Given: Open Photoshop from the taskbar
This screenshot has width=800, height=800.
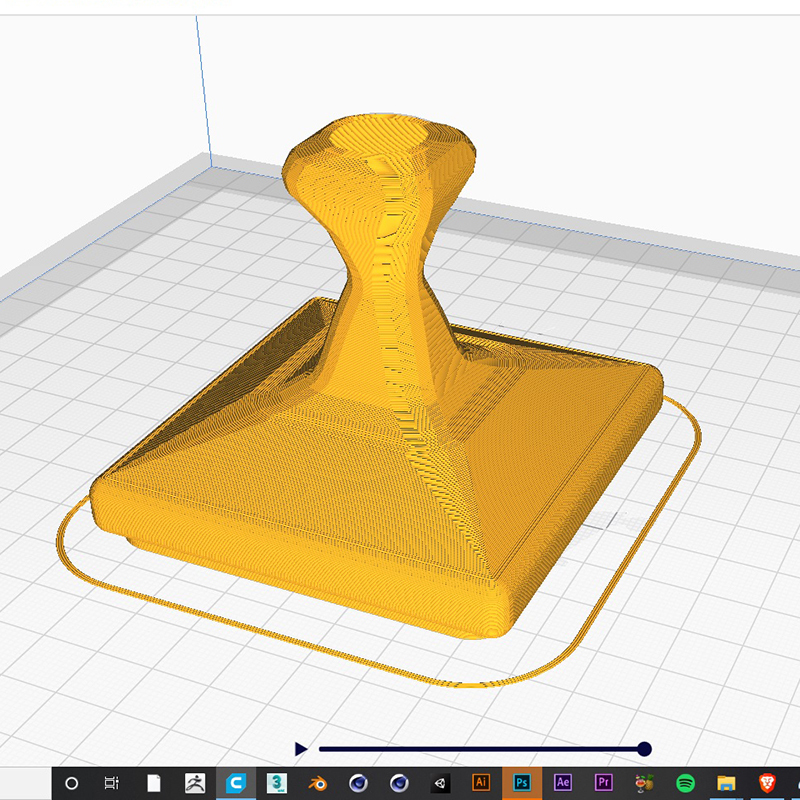Looking at the screenshot, I should 521,783.
